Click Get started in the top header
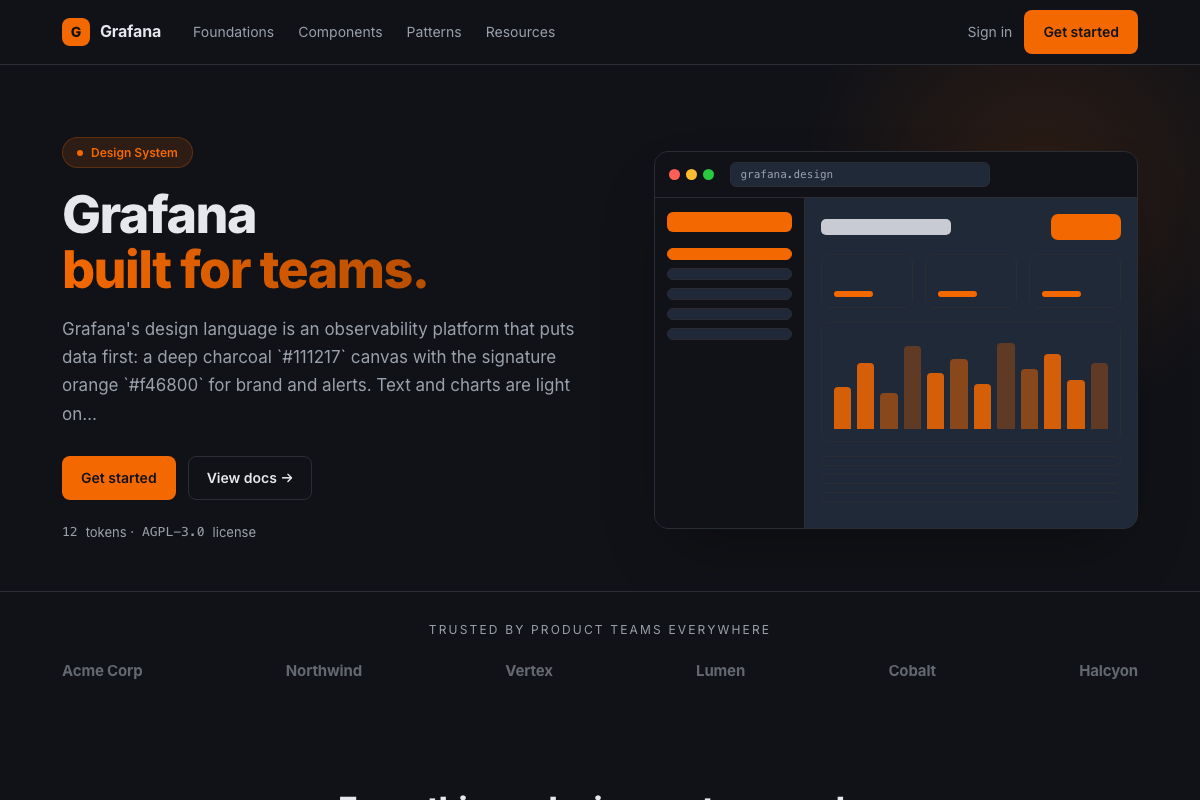The image size is (1200, 800). pyautogui.click(x=1081, y=32)
